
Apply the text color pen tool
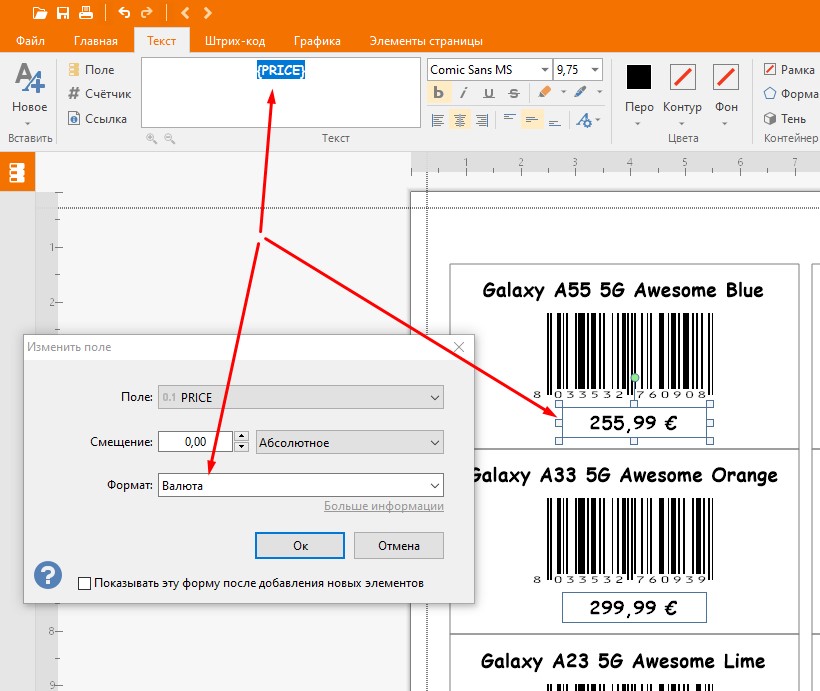580,92
